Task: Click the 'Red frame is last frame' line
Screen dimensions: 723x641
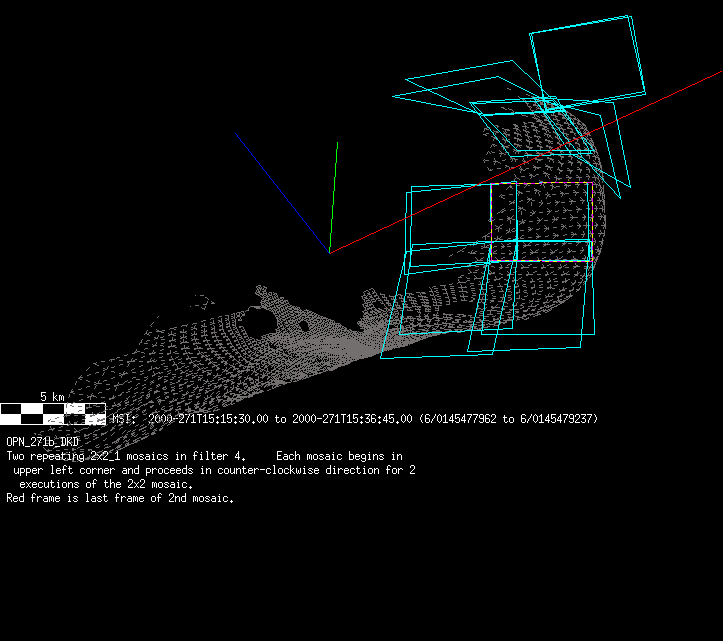Action: (x=120, y=498)
